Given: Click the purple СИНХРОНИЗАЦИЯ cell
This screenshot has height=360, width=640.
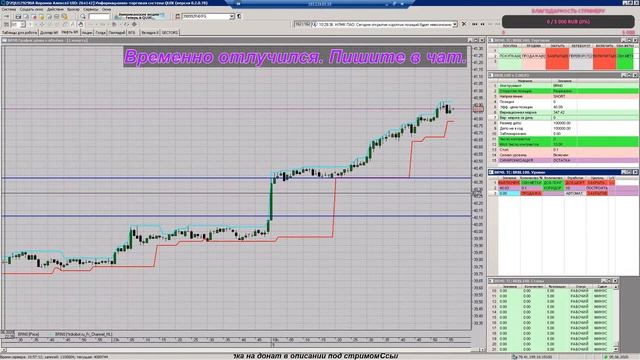Looking at the screenshot, I should (x=525, y=160).
